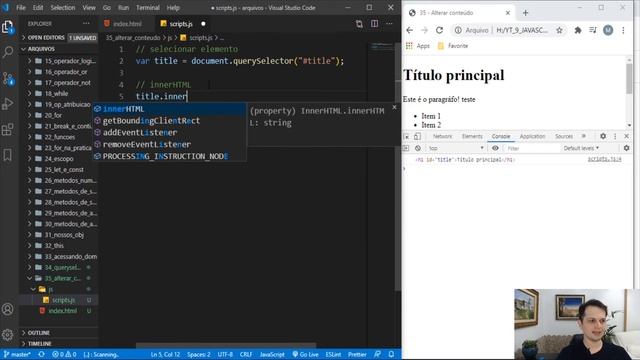Open the File menu
640x360 pixels.
pos(21,8)
